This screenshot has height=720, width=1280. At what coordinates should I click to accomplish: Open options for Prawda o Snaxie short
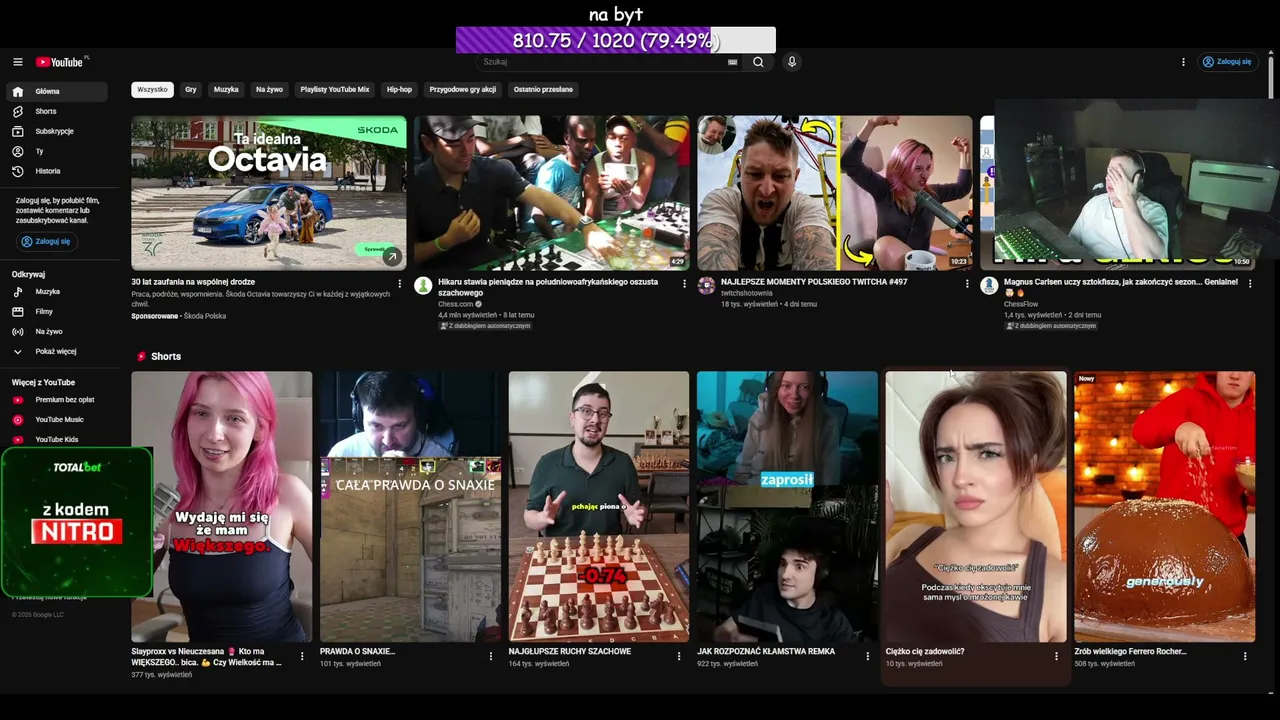point(491,657)
